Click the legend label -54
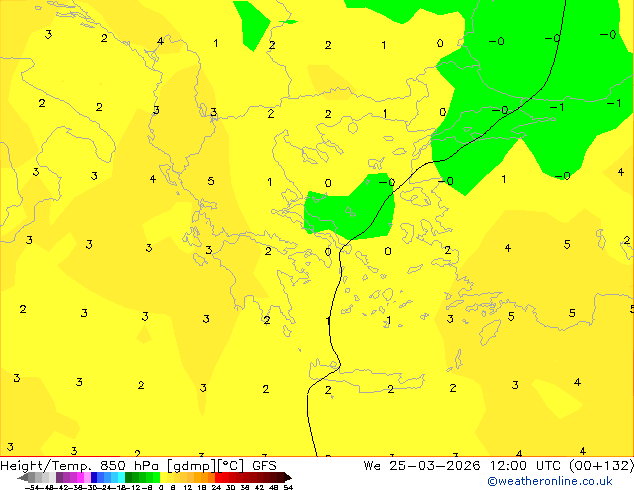The image size is (634, 490). tap(32, 487)
